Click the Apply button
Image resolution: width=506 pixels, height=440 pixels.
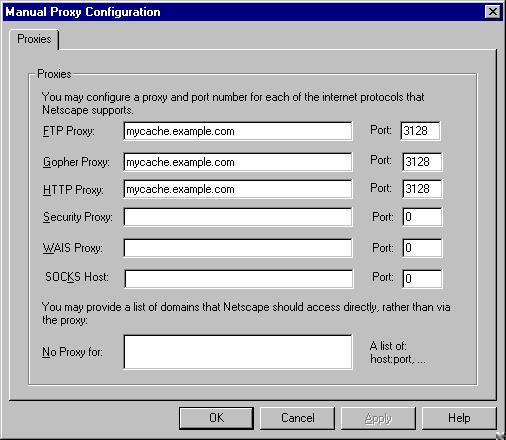click(378, 418)
